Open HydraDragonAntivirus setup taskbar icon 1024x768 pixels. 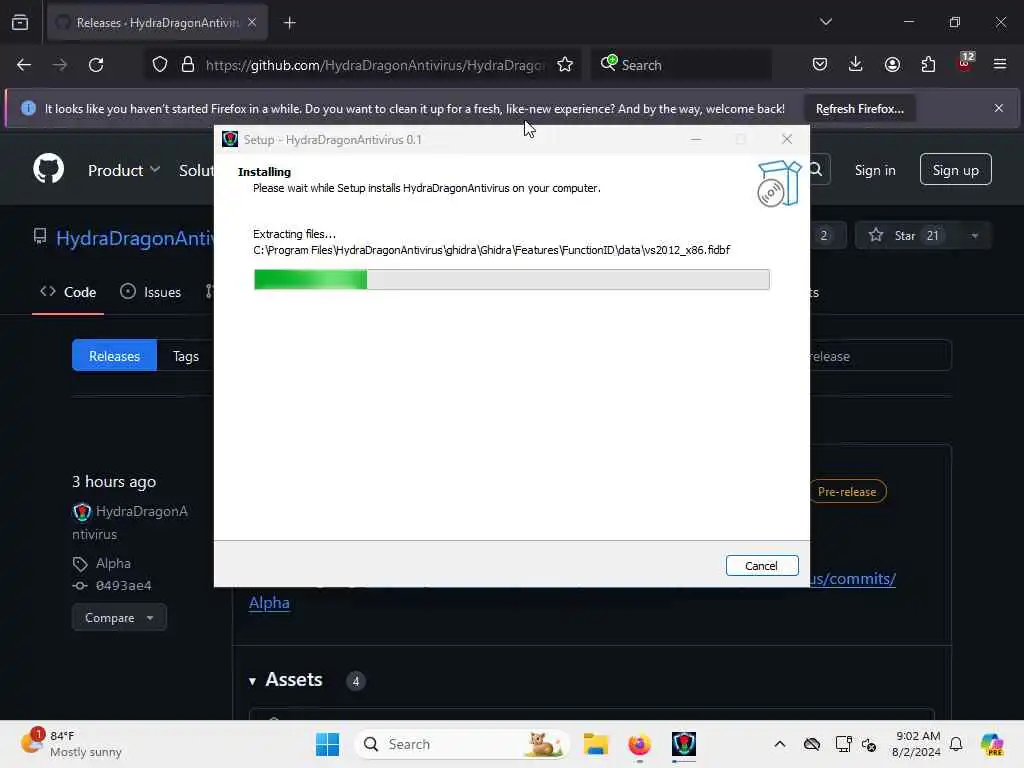[x=684, y=744]
